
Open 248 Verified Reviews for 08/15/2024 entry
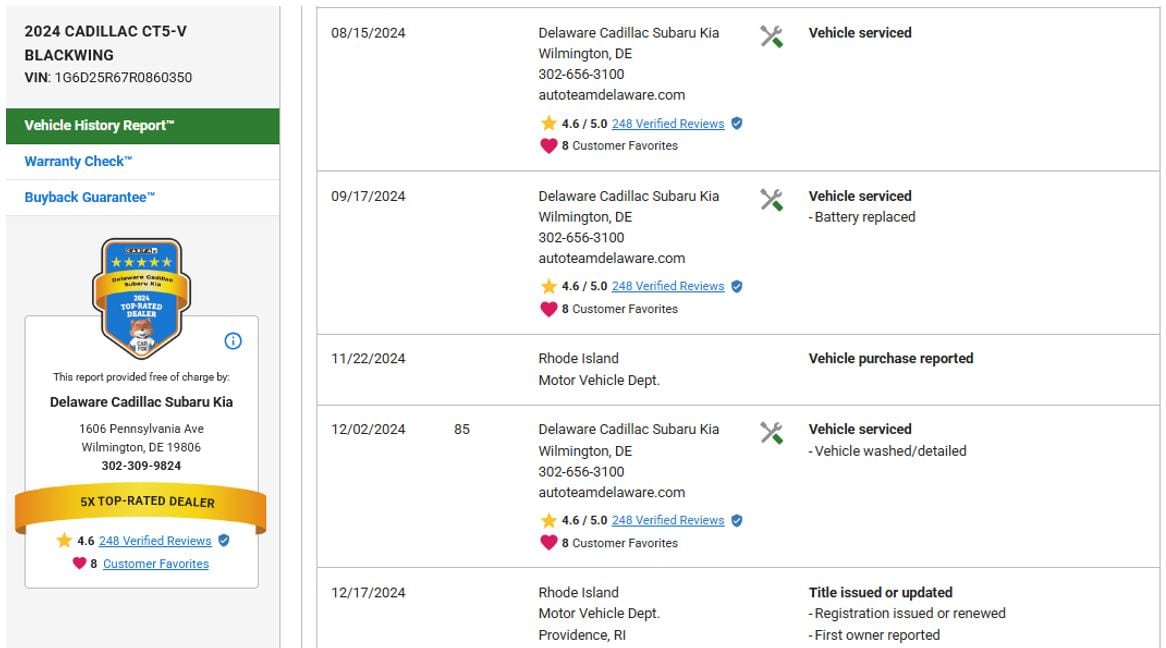click(x=668, y=124)
